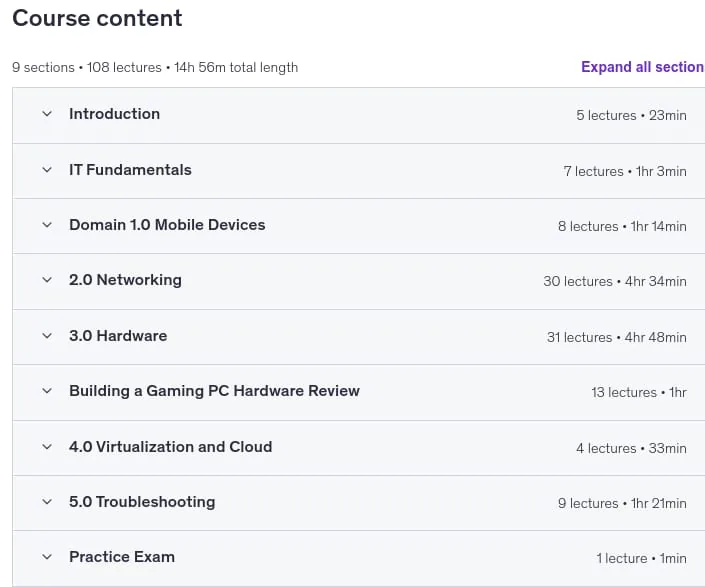This screenshot has width=705, height=587.
Task: Click chevron for Building a Gaming PC
Action: tap(47, 391)
